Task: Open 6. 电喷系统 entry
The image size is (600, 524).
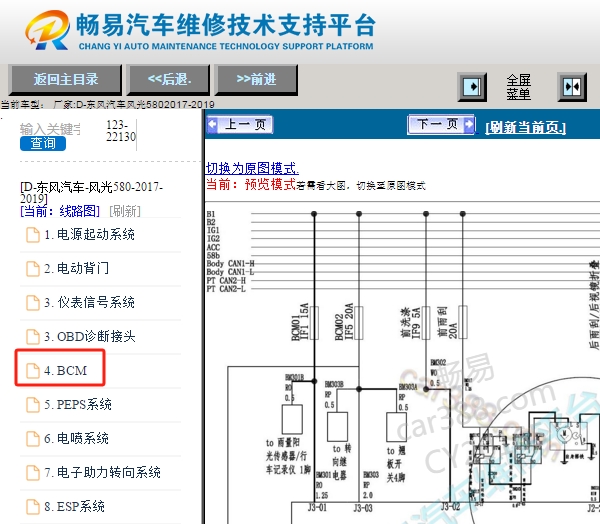Action: point(77,439)
